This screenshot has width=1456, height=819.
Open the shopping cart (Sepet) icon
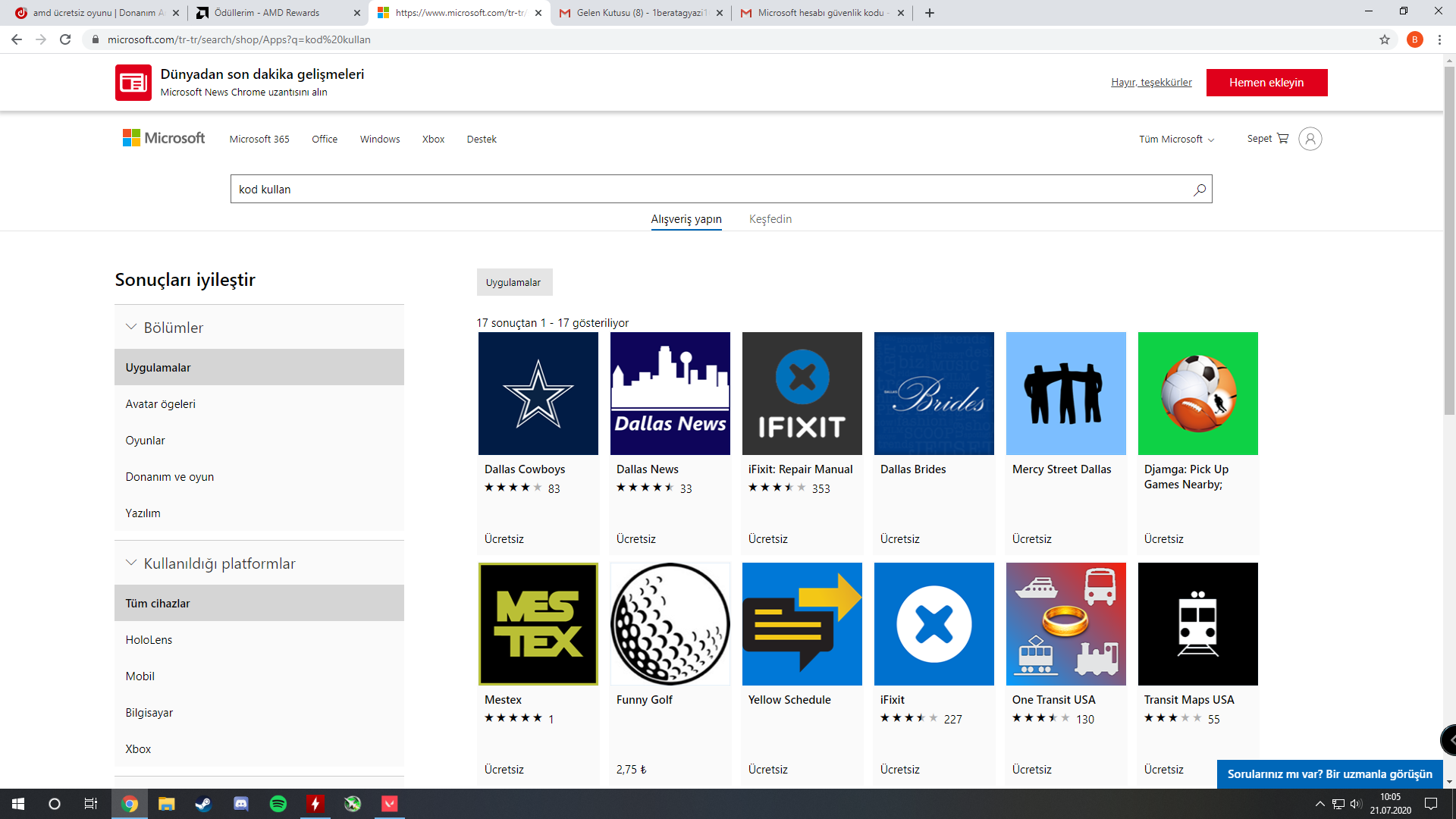1282,139
